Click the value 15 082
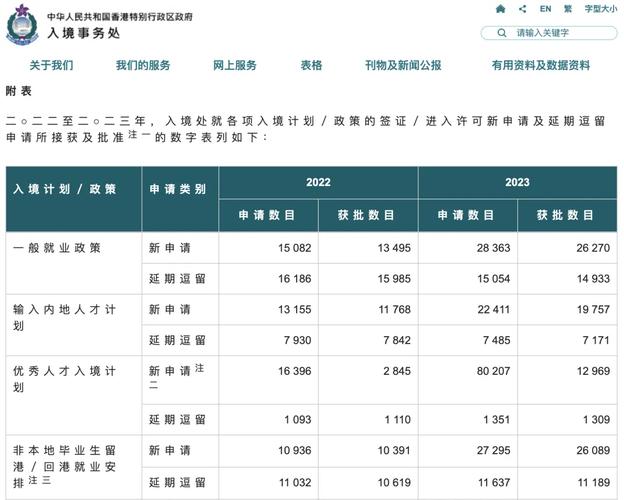 click(x=294, y=248)
